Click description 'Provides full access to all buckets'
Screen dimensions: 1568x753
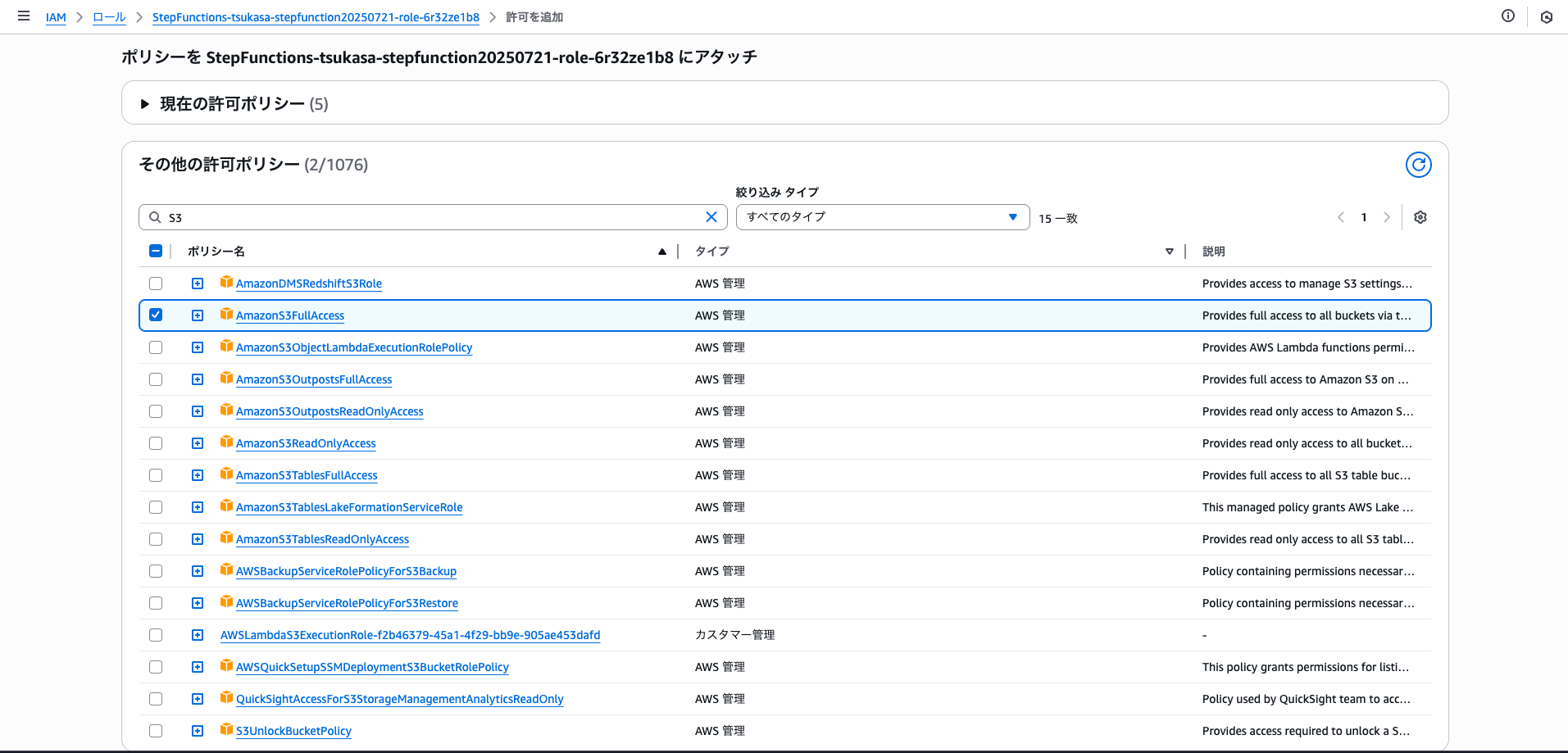coord(1307,315)
